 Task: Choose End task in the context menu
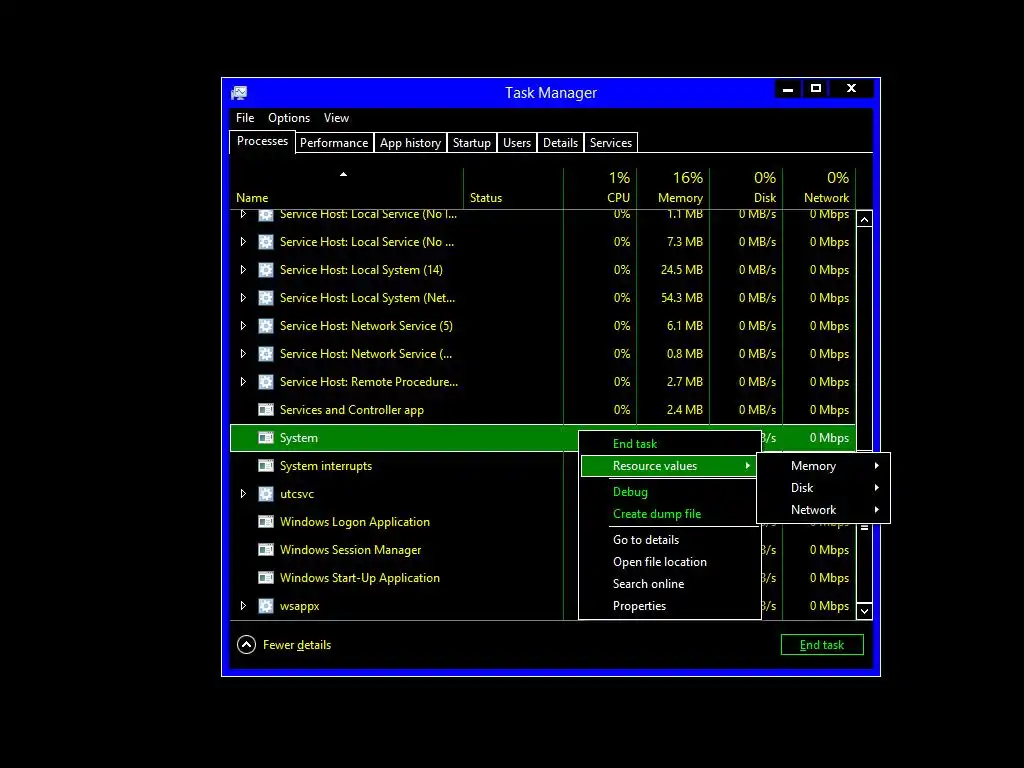[669, 444]
